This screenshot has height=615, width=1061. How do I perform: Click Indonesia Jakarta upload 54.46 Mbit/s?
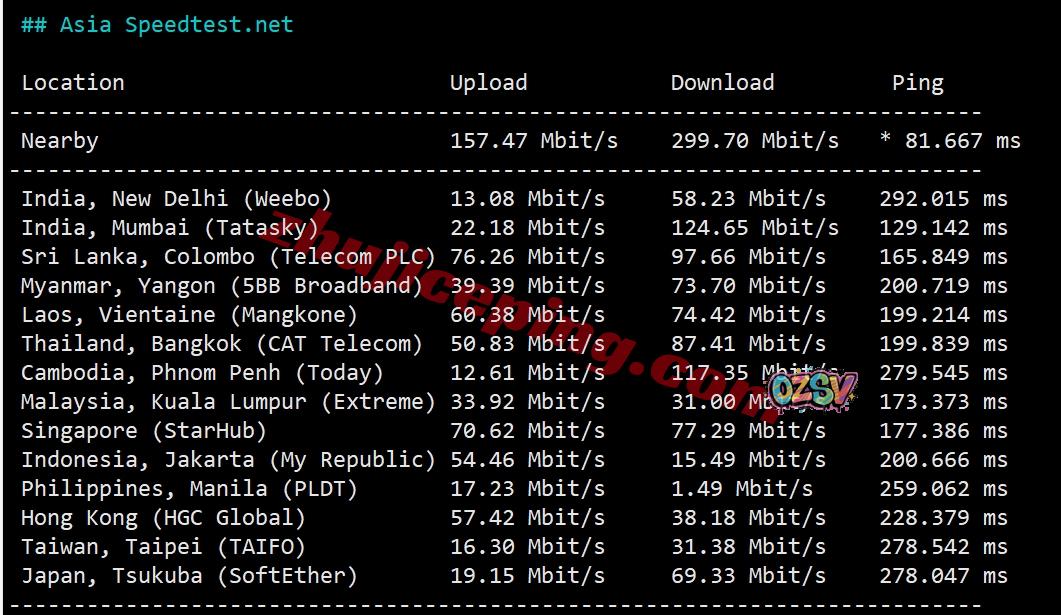click(528, 460)
